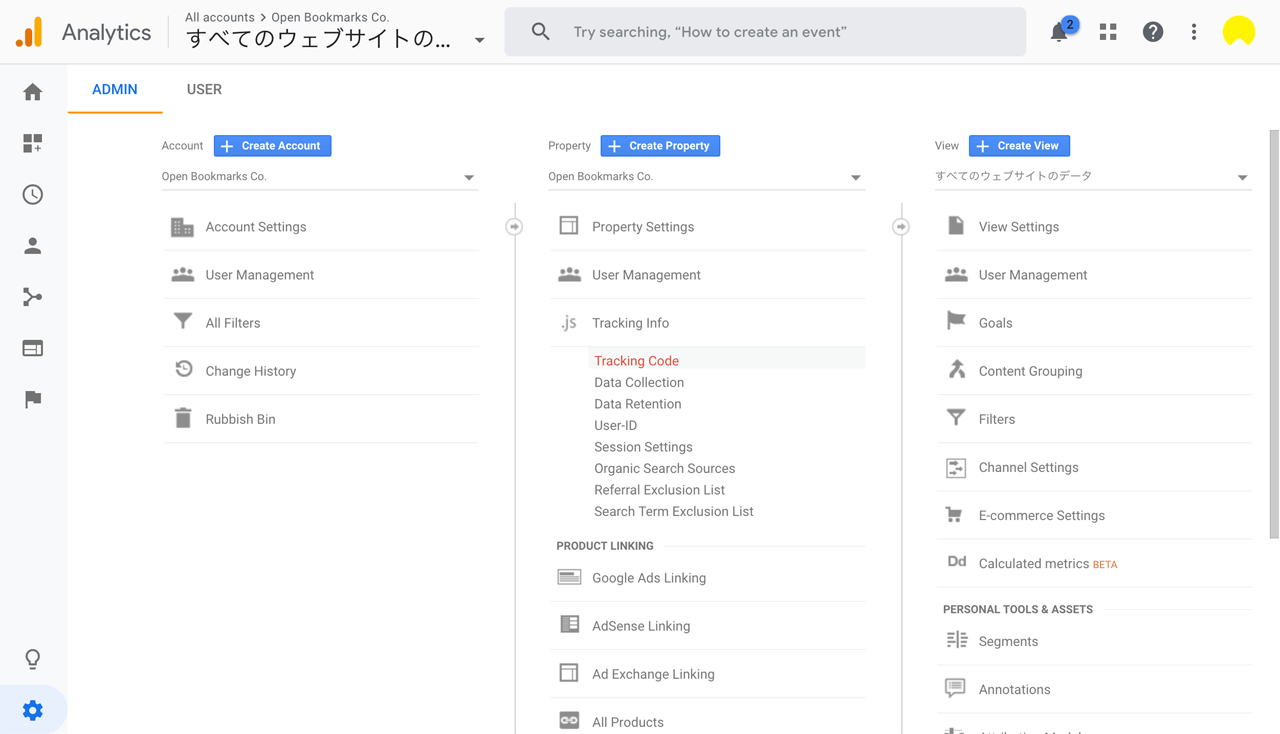Viewport: 1280px width, 734px height.
Task: Click the All Products link icon
Action: pyautogui.click(x=569, y=721)
